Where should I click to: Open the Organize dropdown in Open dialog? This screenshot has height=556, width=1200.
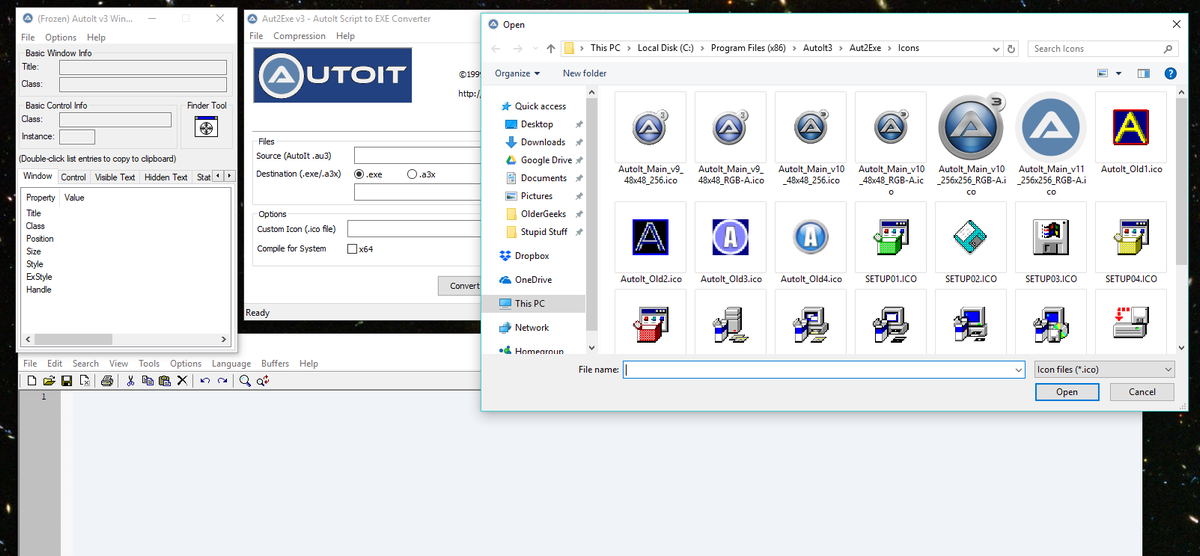[x=517, y=73]
